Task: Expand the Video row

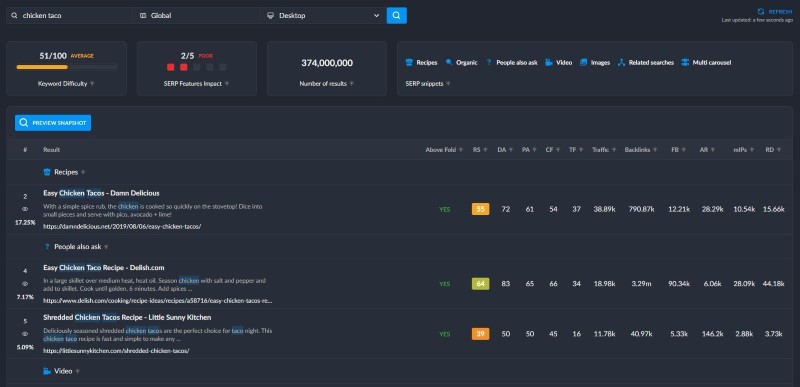Action: coord(77,371)
